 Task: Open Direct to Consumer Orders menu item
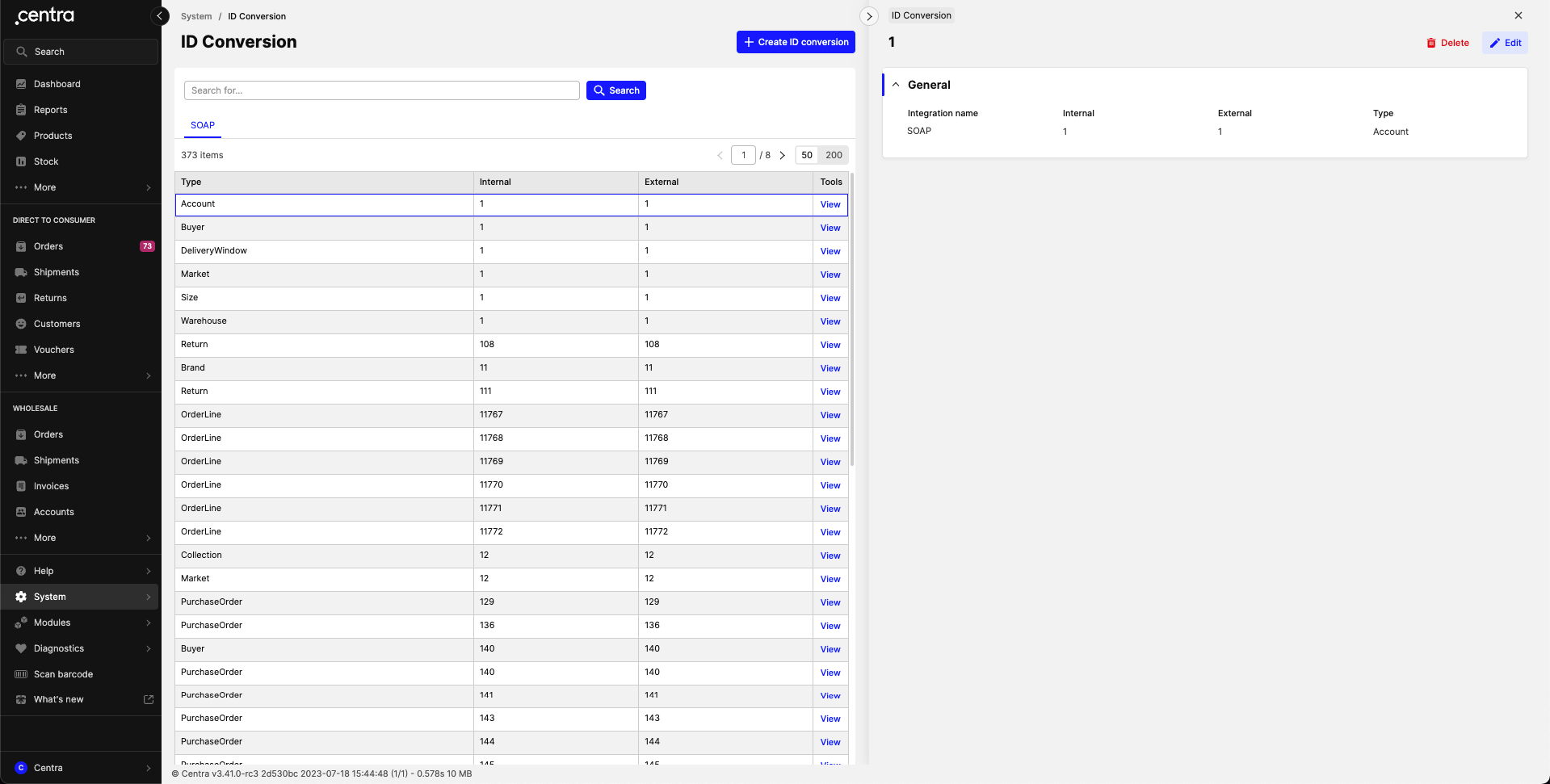[x=48, y=246]
